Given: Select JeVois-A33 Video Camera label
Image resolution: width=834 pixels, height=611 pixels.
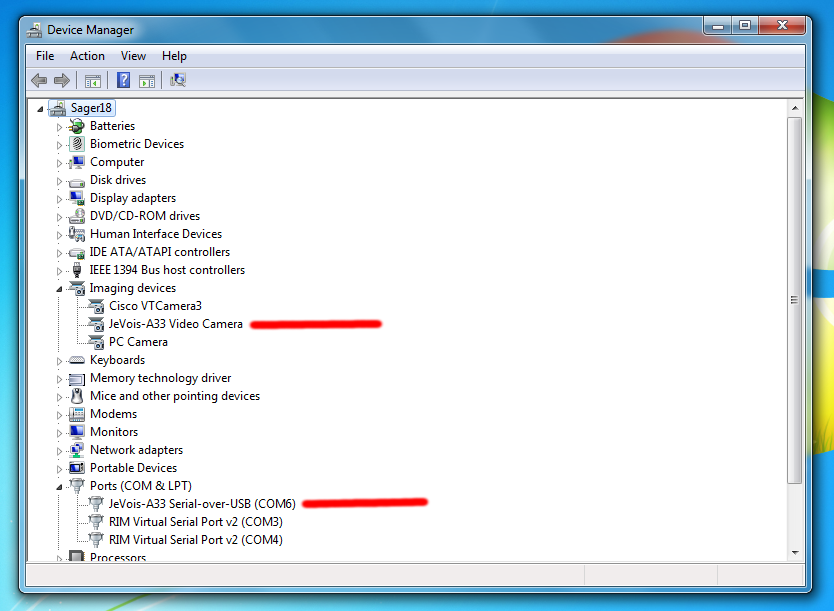Looking at the screenshot, I should click(x=176, y=324).
